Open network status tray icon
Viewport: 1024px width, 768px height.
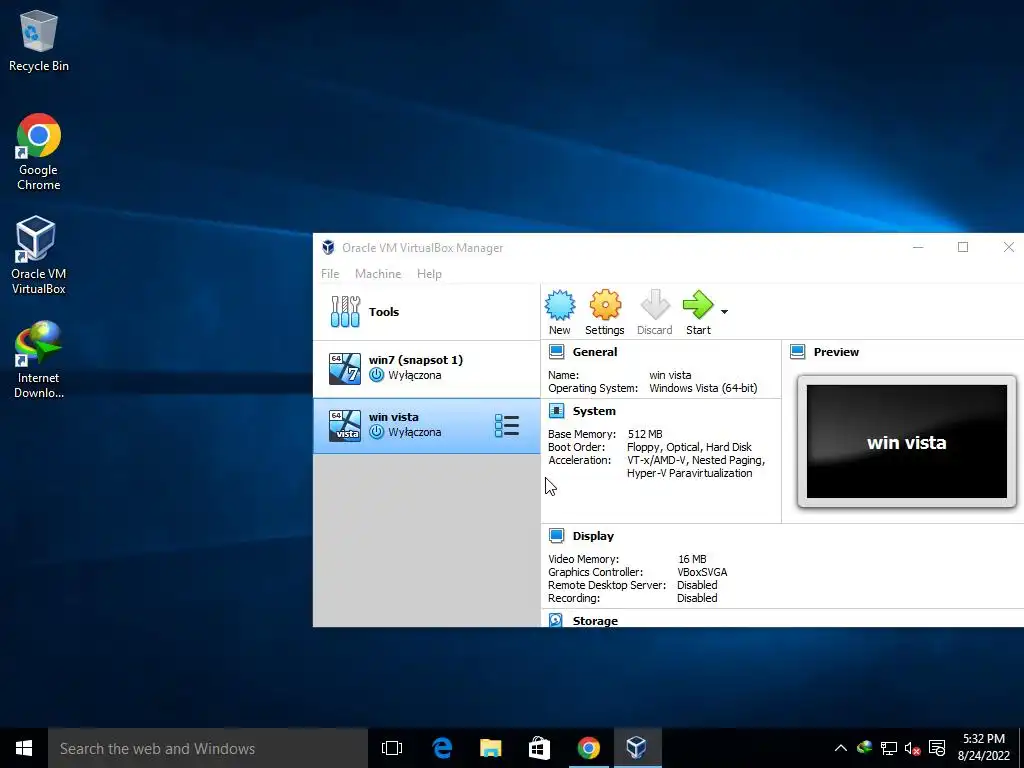[x=889, y=748]
